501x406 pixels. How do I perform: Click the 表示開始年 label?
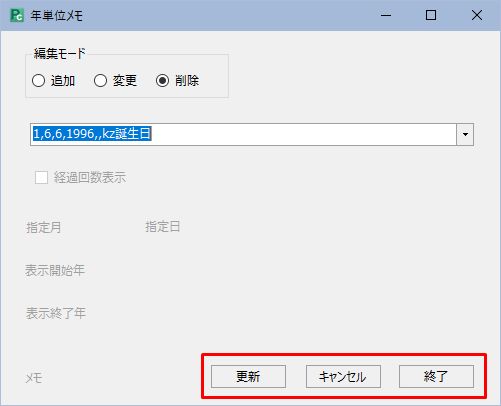(55, 270)
